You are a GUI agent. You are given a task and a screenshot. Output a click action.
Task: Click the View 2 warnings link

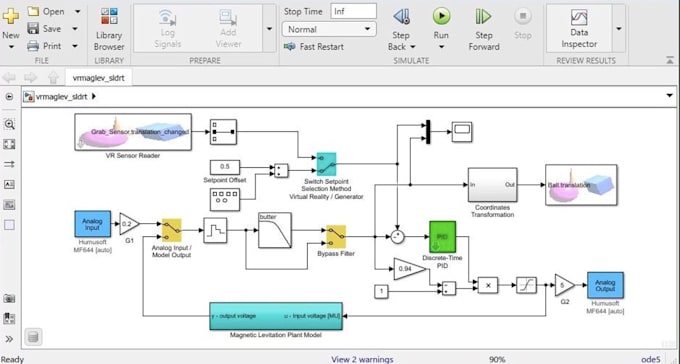tap(362, 359)
